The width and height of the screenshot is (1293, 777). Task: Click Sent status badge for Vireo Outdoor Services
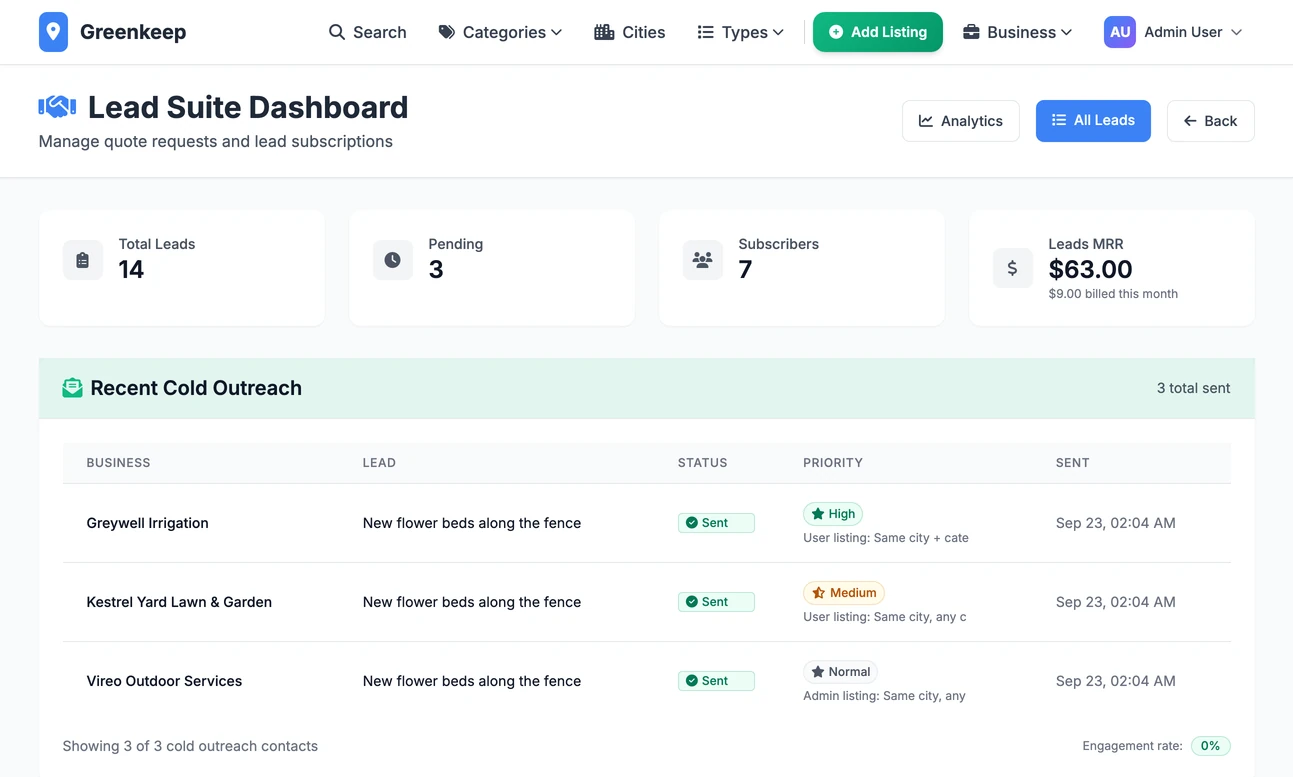pyautogui.click(x=716, y=681)
